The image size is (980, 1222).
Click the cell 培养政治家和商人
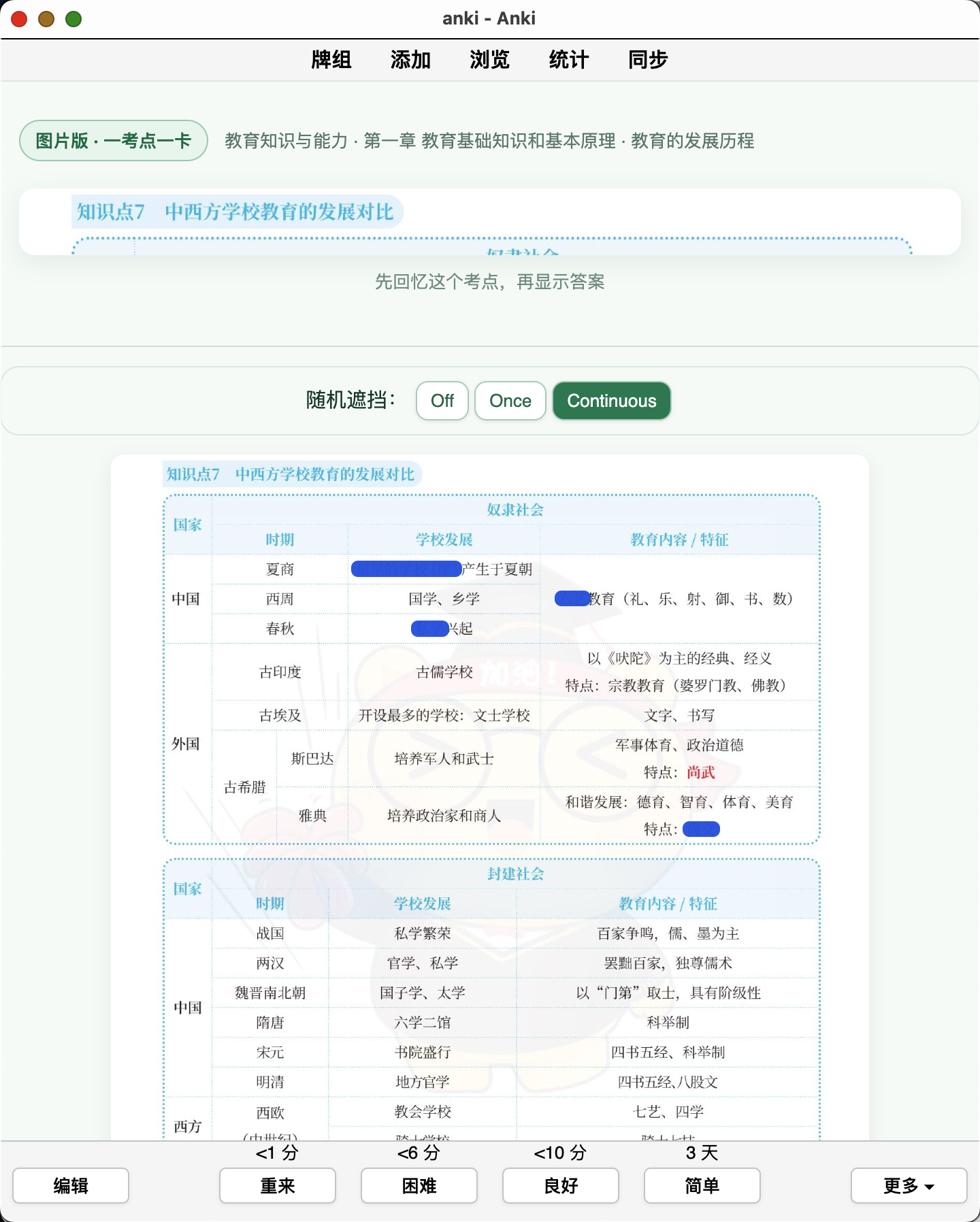click(444, 815)
